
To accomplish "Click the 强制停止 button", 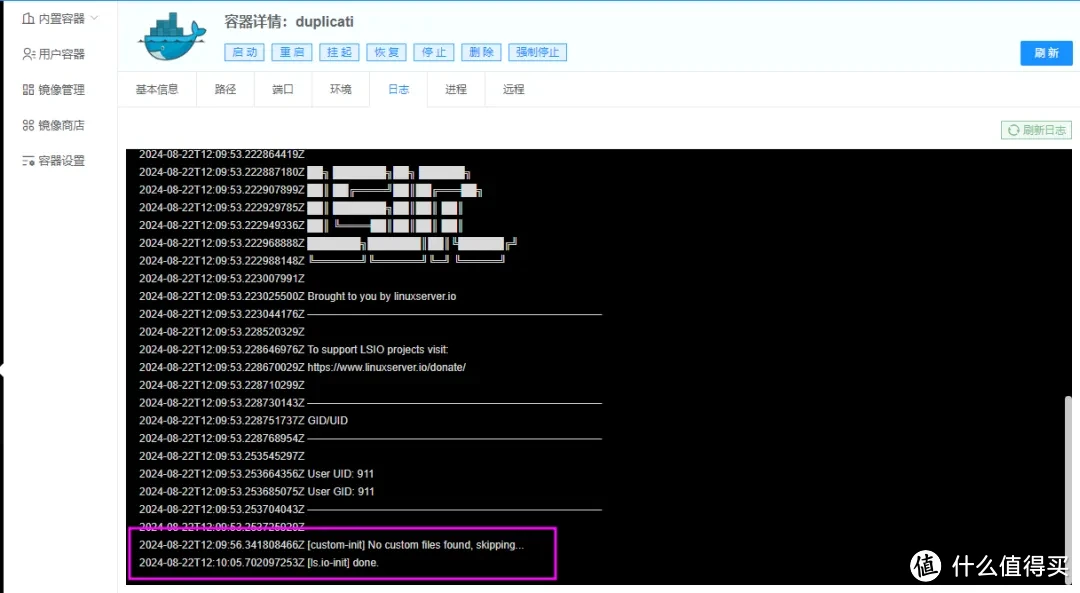I will click(x=538, y=52).
